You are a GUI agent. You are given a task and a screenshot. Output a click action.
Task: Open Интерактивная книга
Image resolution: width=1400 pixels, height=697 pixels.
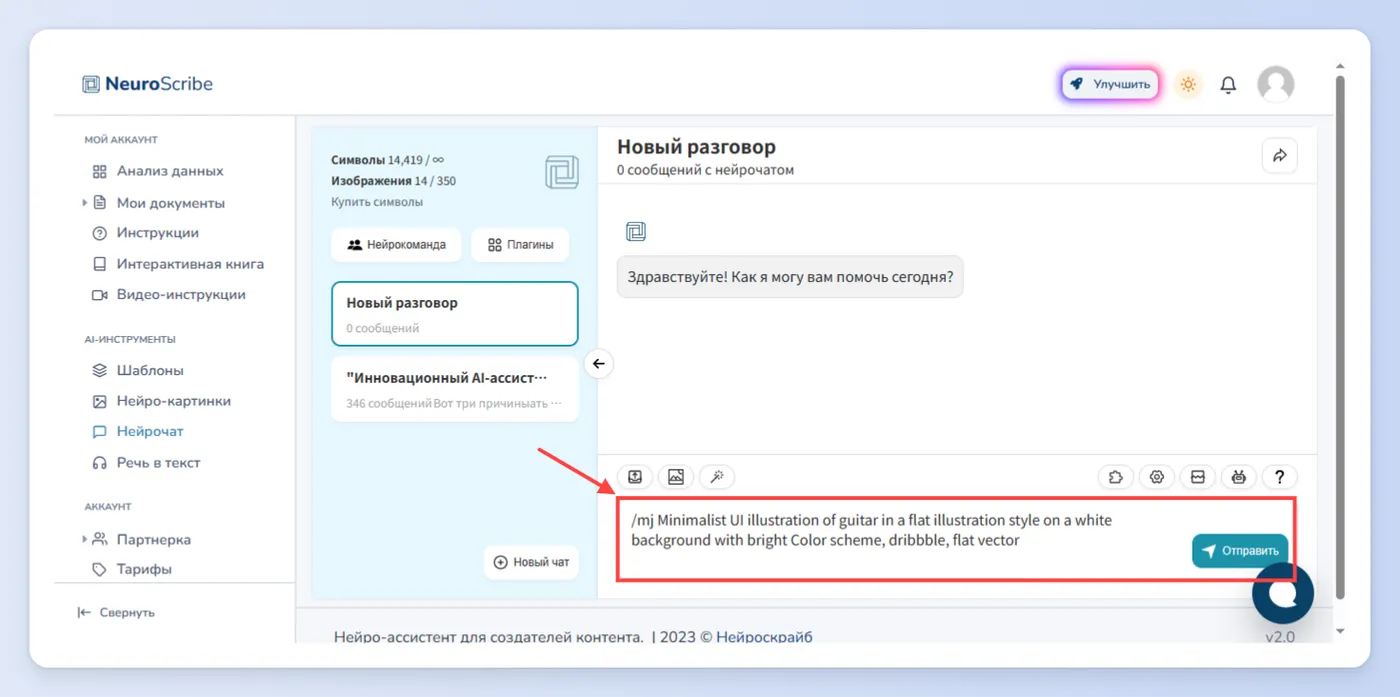pos(190,264)
